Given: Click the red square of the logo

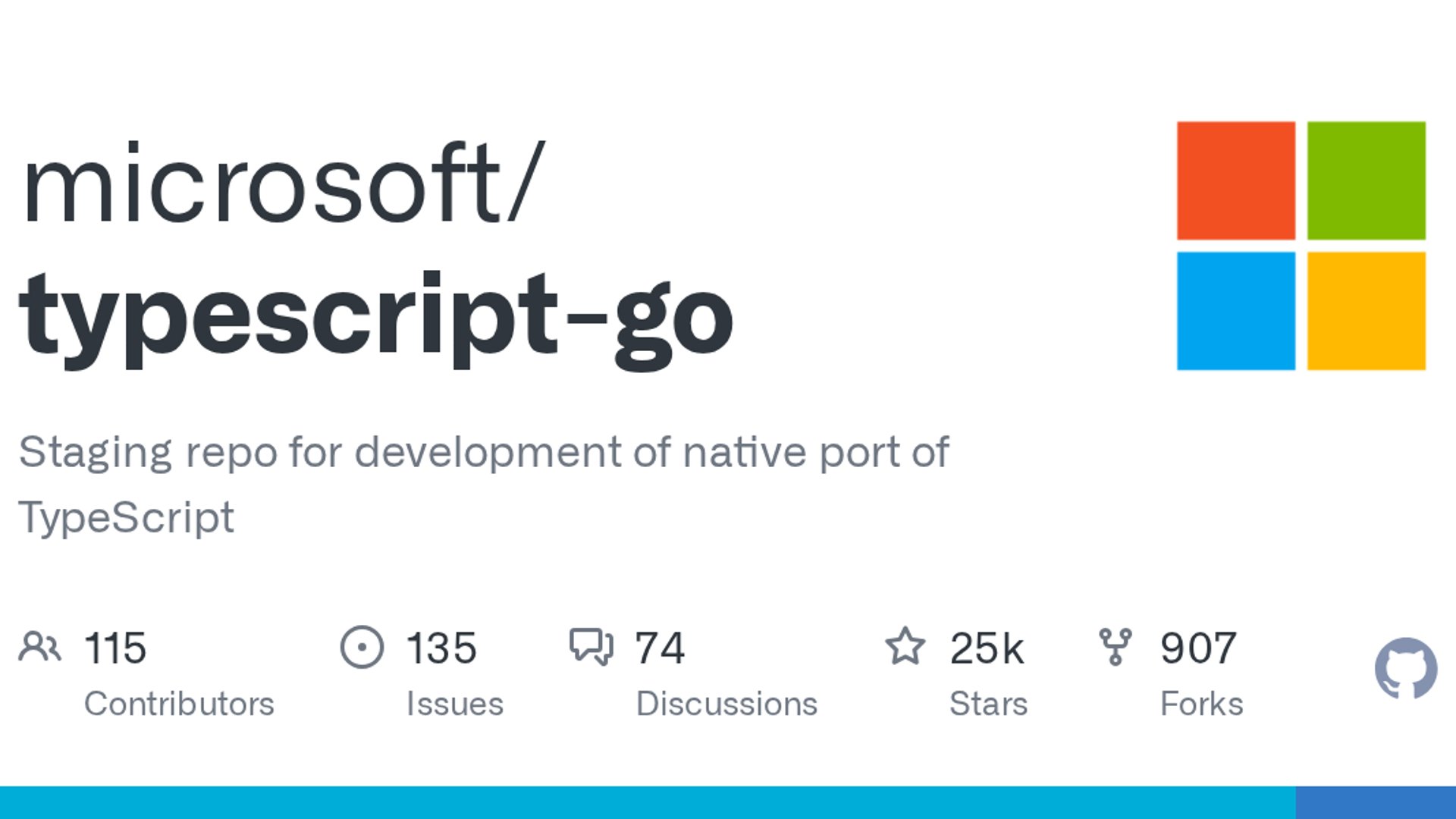Looking at the screenshot, I should tap(1236, 180).
